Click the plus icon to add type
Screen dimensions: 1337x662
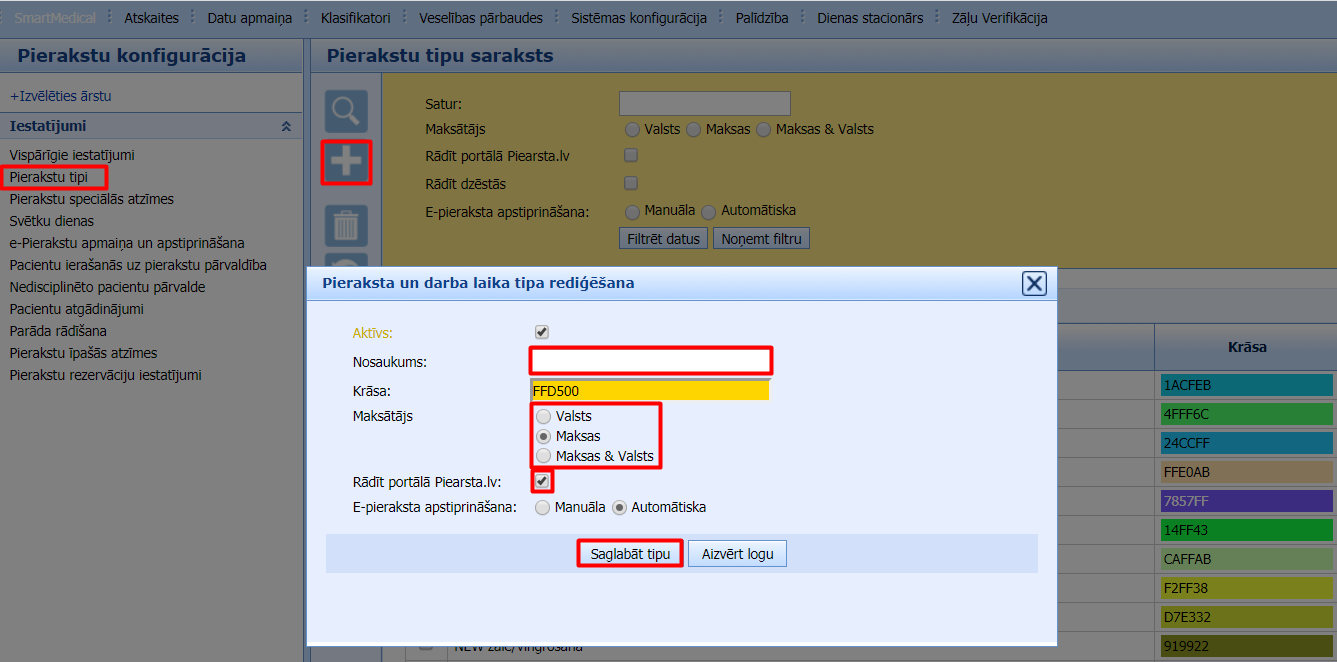[x=346, y=162]
